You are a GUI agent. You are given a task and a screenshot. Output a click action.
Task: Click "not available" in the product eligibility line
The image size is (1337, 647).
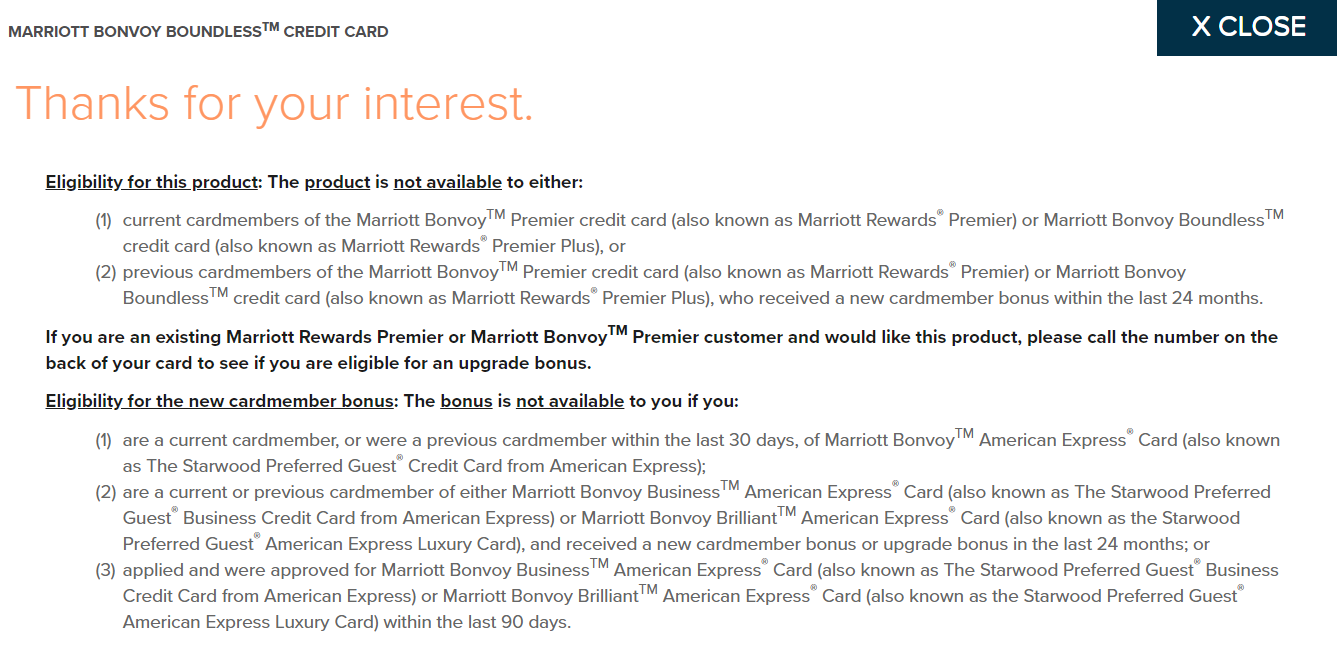(x=447, y=182)
